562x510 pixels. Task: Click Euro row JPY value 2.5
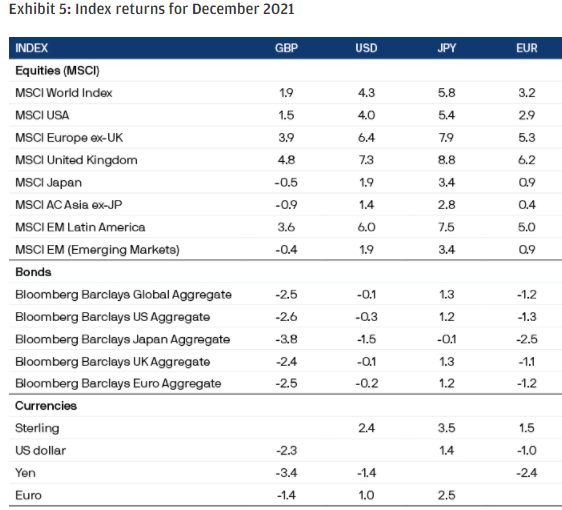pyautogui.click(x=447, y=495)
